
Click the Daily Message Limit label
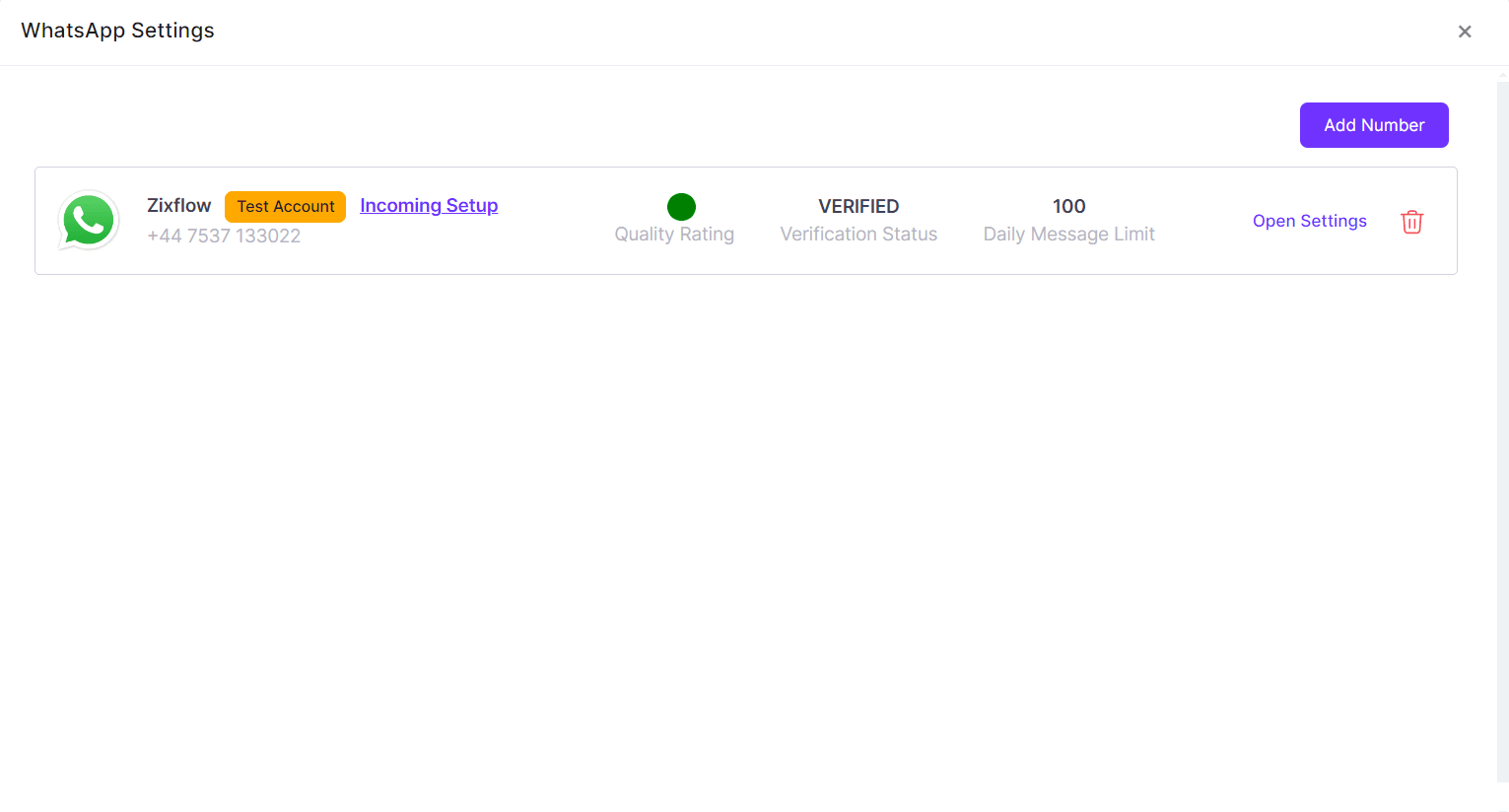coord(1068,235)
